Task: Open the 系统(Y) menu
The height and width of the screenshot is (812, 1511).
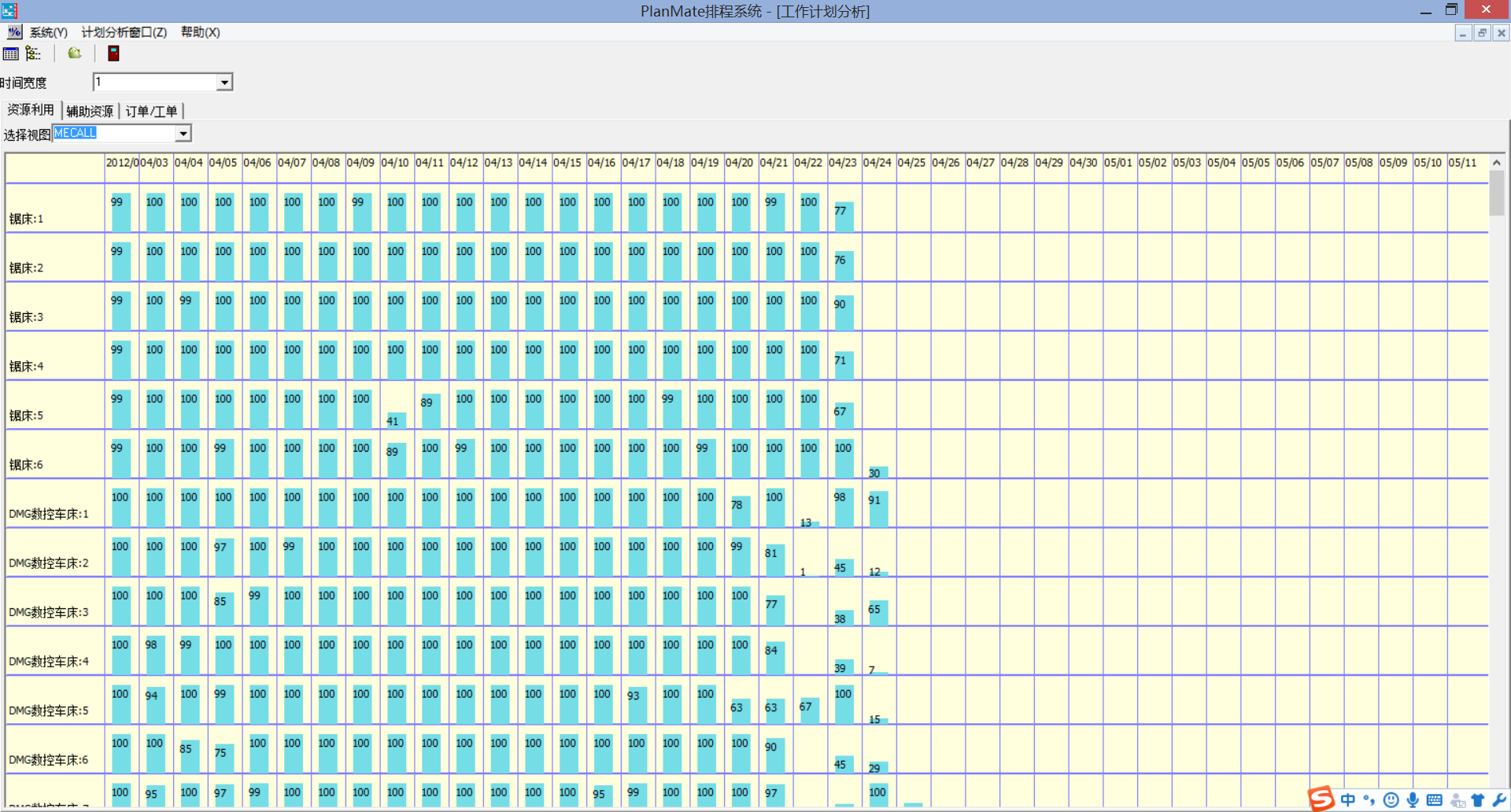Action: click(48, 32)
